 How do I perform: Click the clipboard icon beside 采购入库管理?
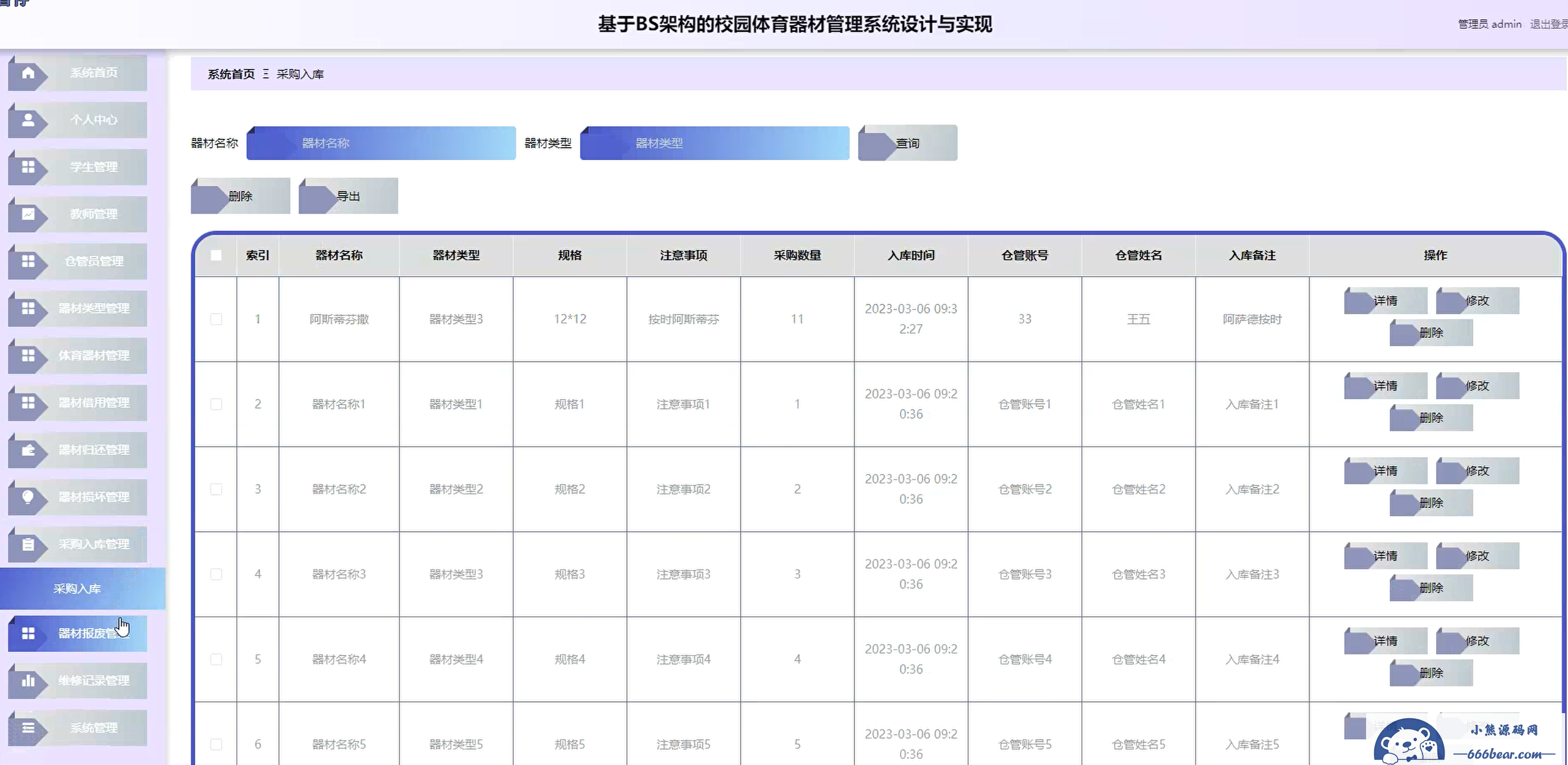28,544
